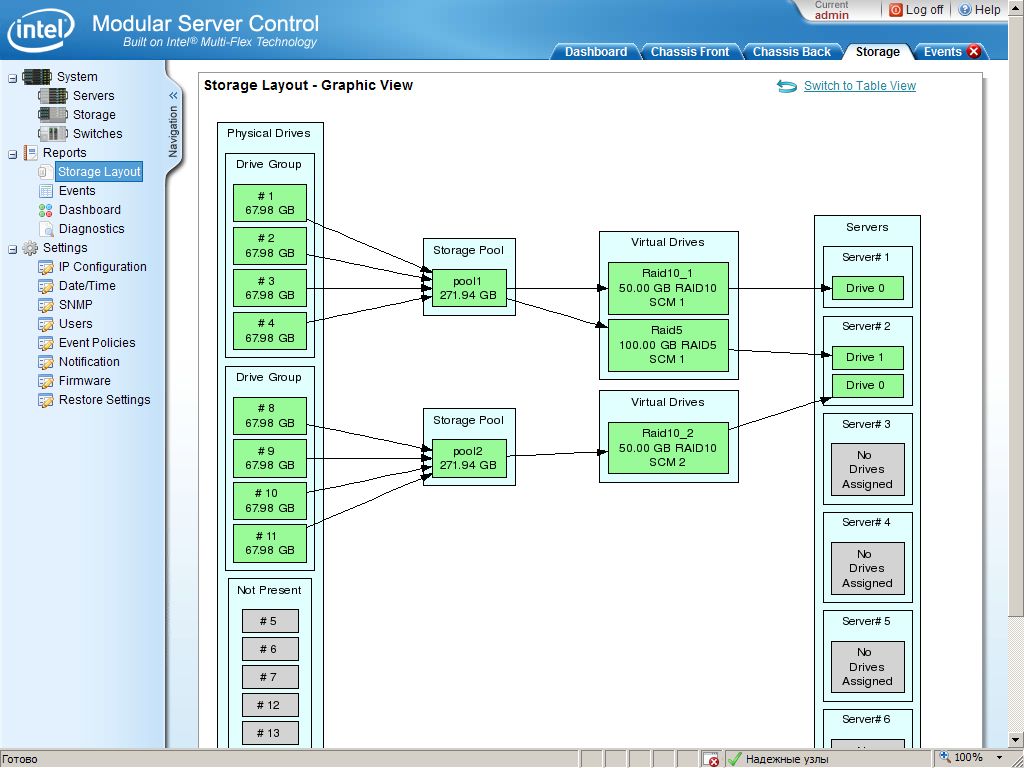The image size is (1024, 768).
Task: Select the pool1 storage pool node
Action: (469, 289)
